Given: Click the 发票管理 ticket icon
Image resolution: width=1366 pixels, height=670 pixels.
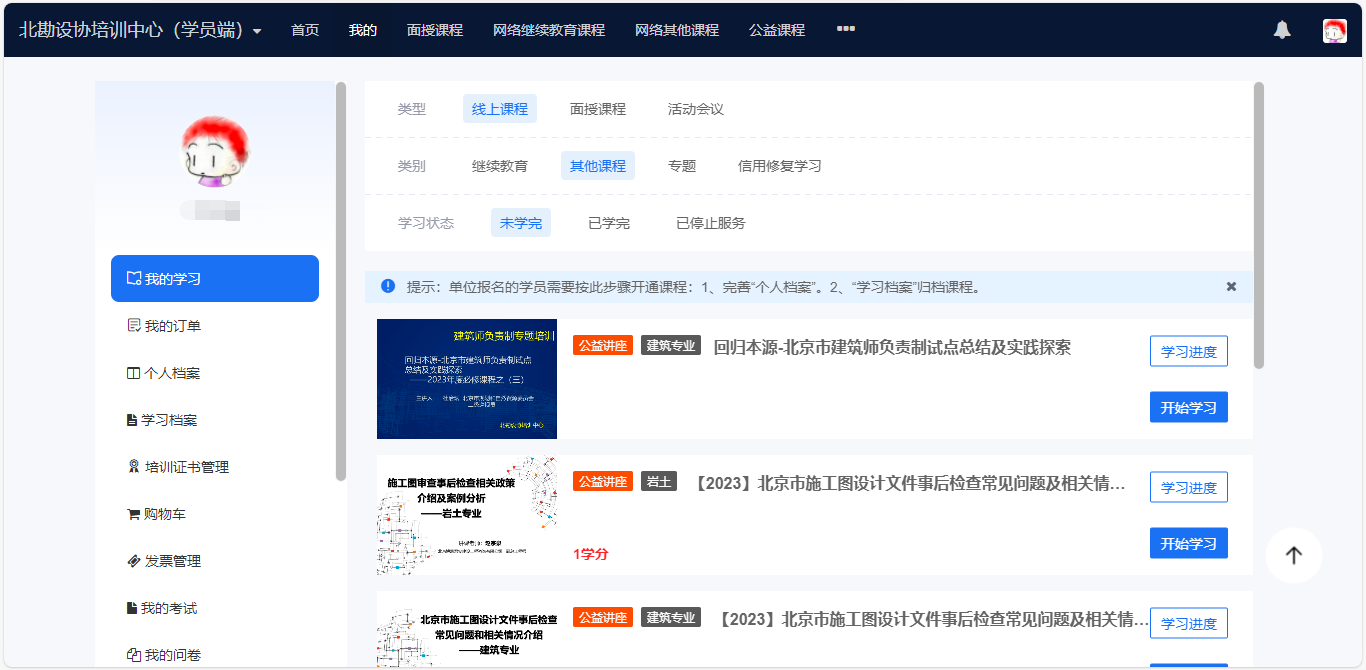Looking at the screenshot, I should (x=133, y=561).
